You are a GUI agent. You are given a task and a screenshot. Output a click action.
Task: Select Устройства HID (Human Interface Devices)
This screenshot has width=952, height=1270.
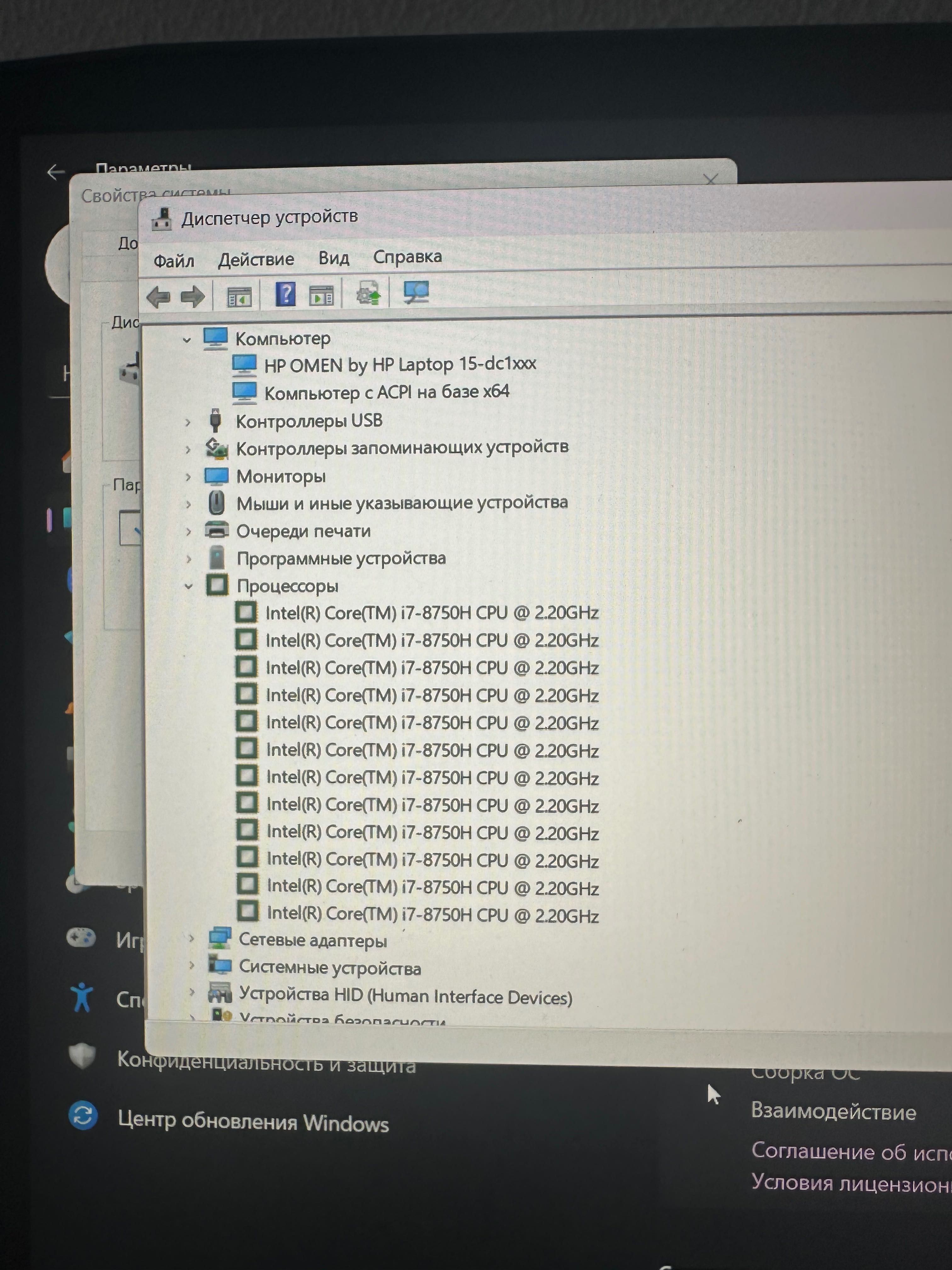(406, 996)
